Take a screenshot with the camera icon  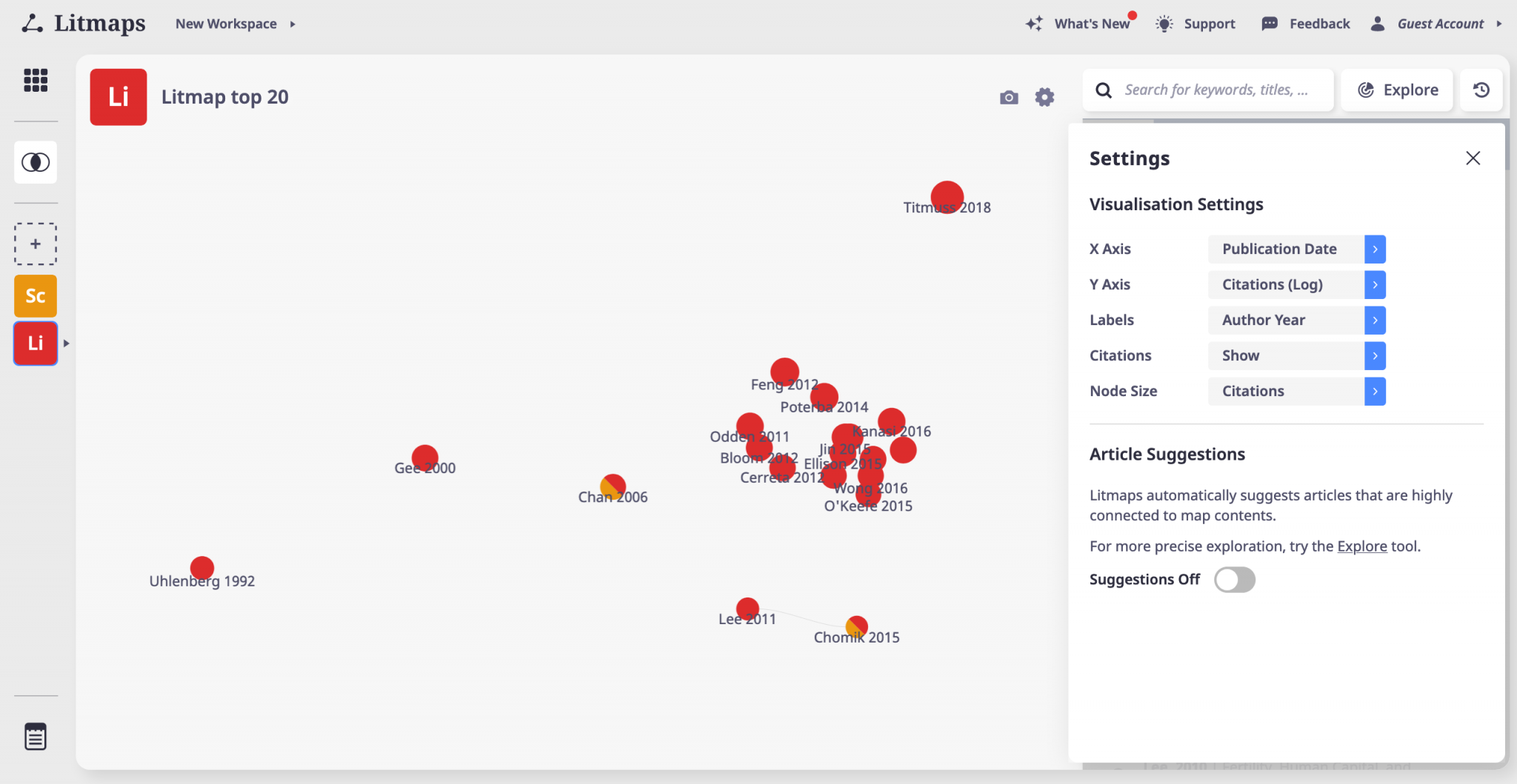coord(1008,97)
